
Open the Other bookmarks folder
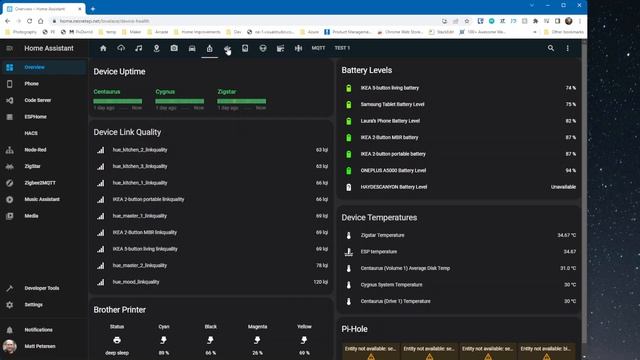tap(564, 32)
